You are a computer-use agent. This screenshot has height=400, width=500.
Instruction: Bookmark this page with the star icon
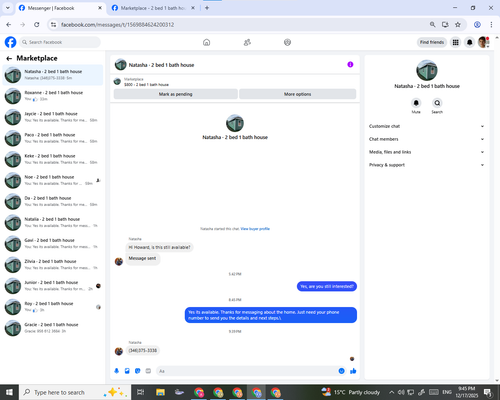(458, 25)
